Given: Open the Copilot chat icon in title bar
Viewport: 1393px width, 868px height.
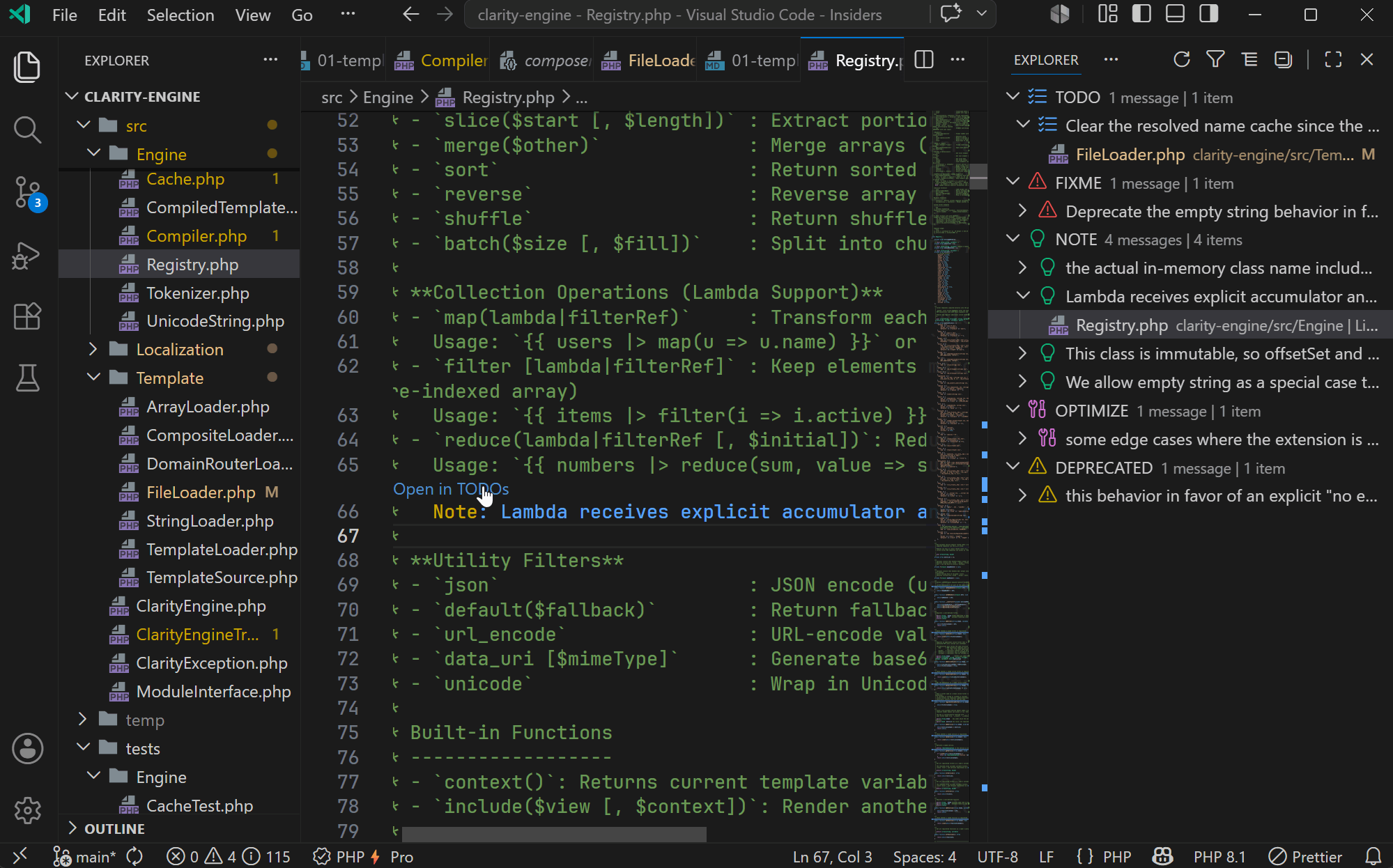Looking at the screenshot, I should [x=951, y=14].
